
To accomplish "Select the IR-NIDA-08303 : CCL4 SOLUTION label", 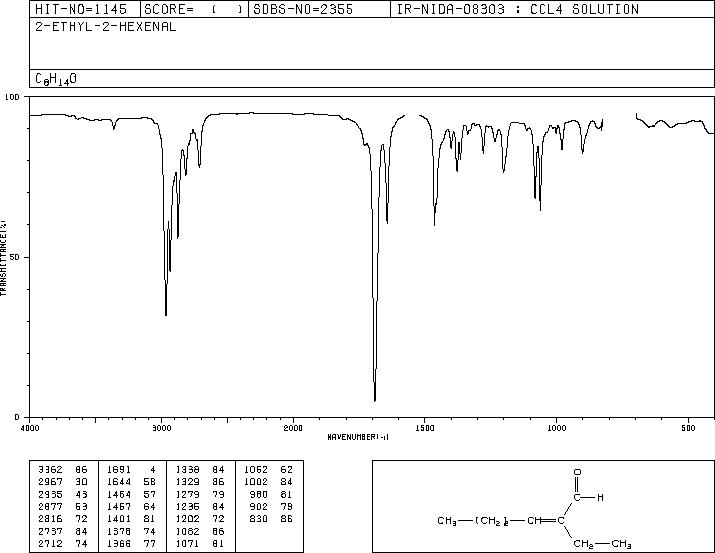I will (518, 9).
